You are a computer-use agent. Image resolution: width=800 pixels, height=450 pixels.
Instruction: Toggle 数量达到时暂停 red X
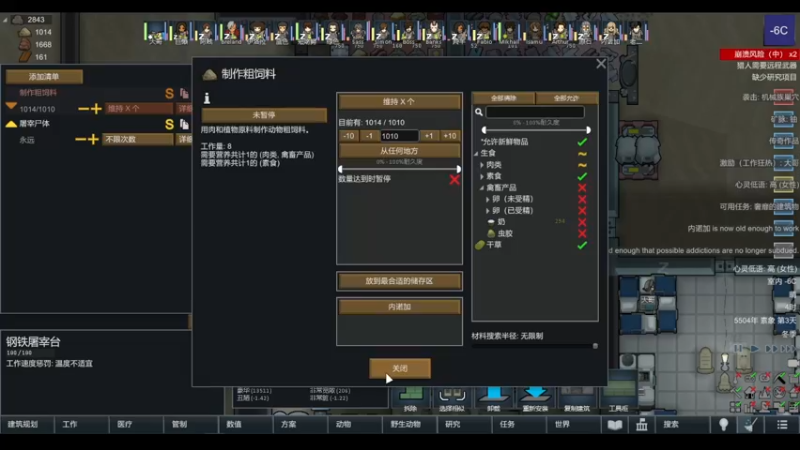coord(455,180)
